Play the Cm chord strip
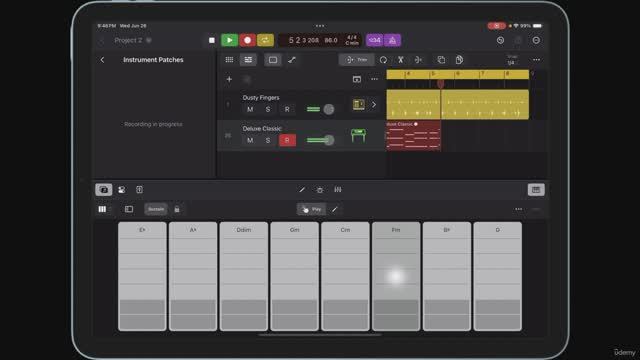The width and height of the screenshot is (640, 360). (x=345, y=276)
